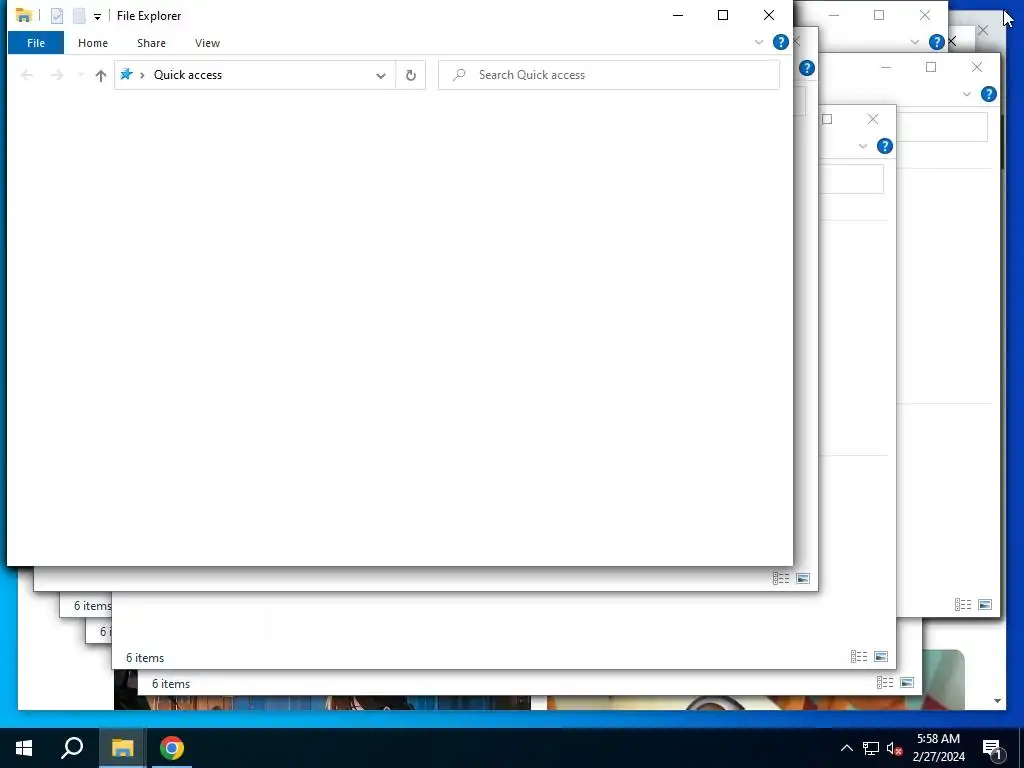Image resolution: width=1024 pixels, height=768 pixels.
Task: Click the search box in rightmost background Explorer window
Action: [x=942, y=127]
